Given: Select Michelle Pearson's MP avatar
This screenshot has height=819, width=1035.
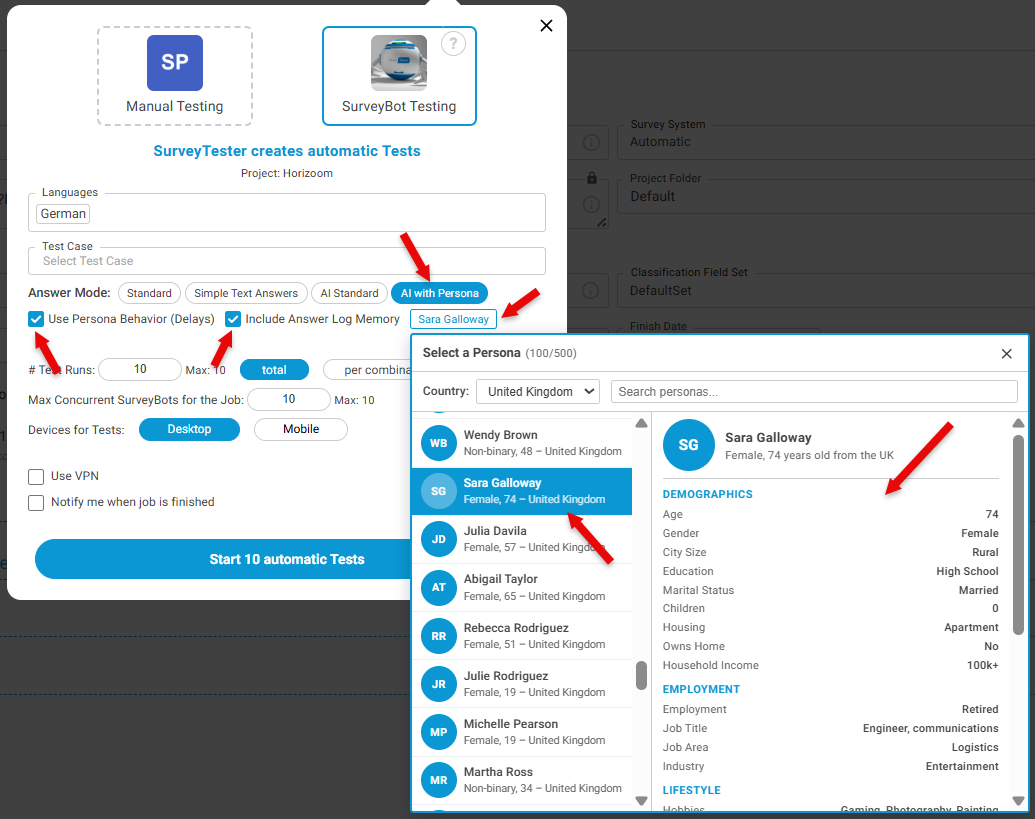Looking at the screenshot, I should [438, 732].
